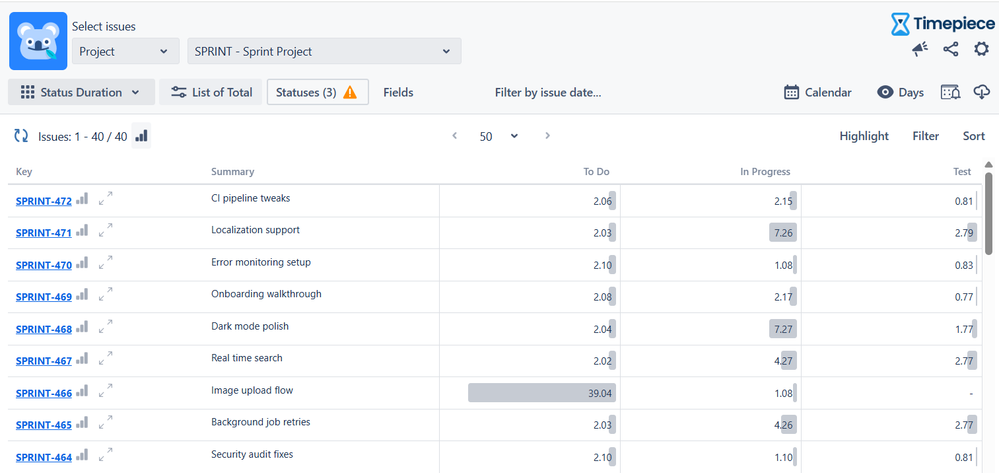Screen dimensions: 999x473
Task: Show chart for SPRINT-470
Action: click(82, 263)
